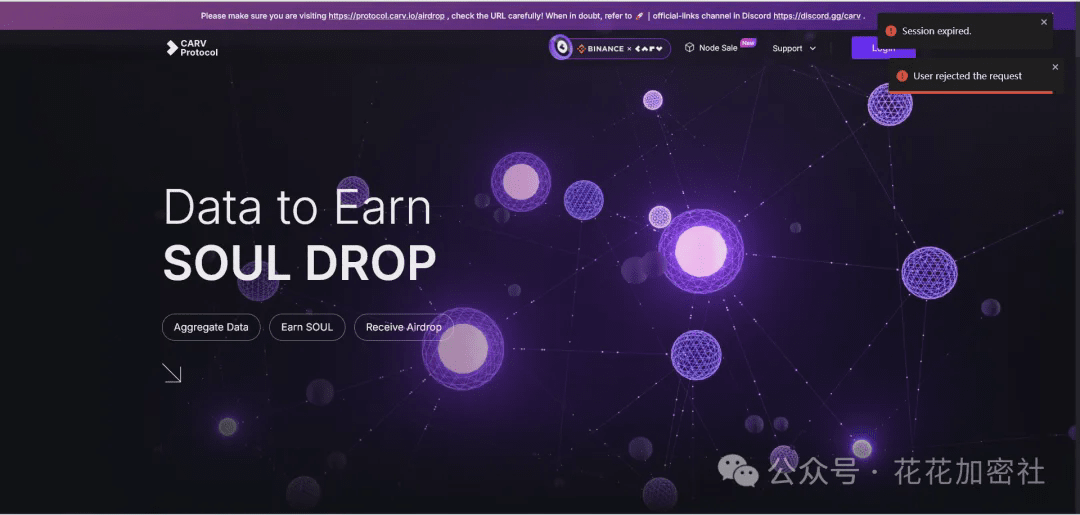The image size is (1080, 515).
Task: Click the SOUL DROP heading text
Action: tap(300, 262)
